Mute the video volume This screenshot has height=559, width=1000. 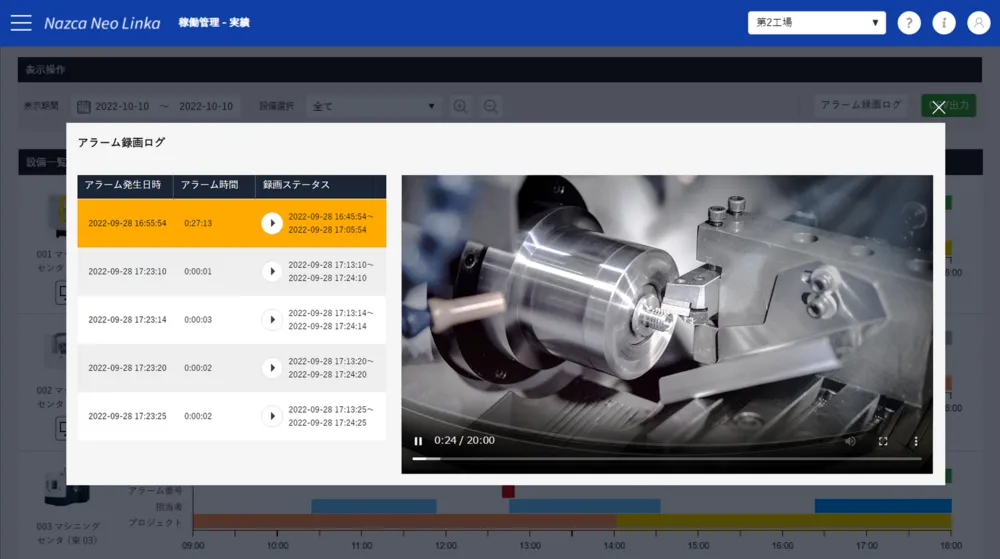(x=850, y=441)
